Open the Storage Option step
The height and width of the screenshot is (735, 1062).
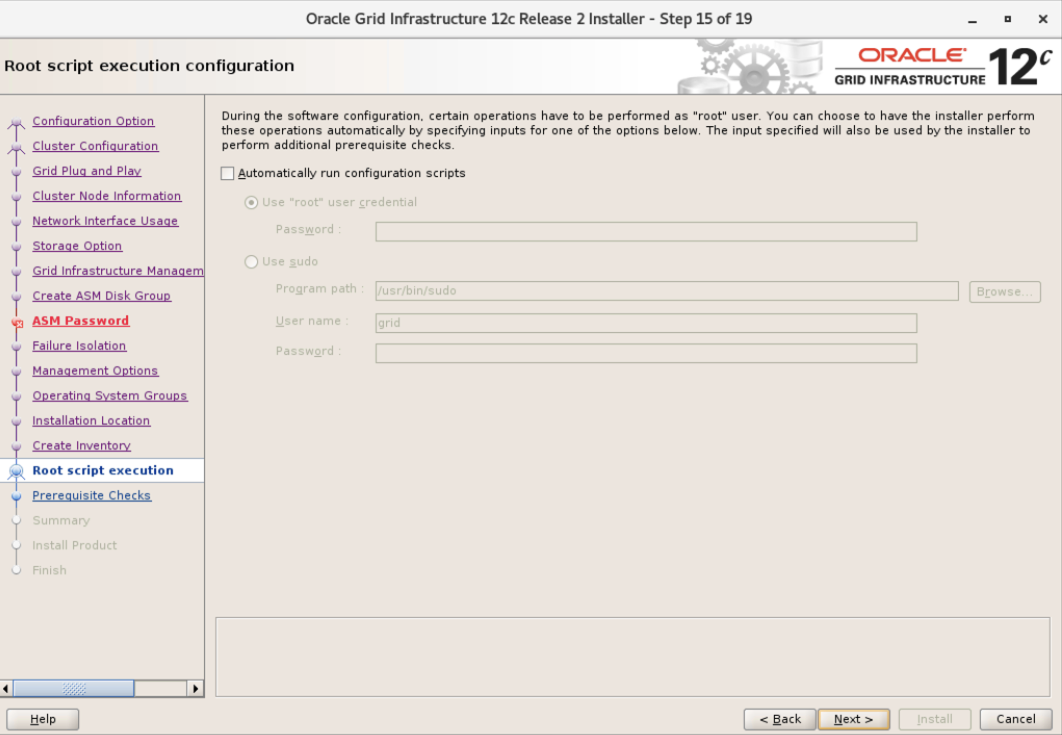(77, 246)
